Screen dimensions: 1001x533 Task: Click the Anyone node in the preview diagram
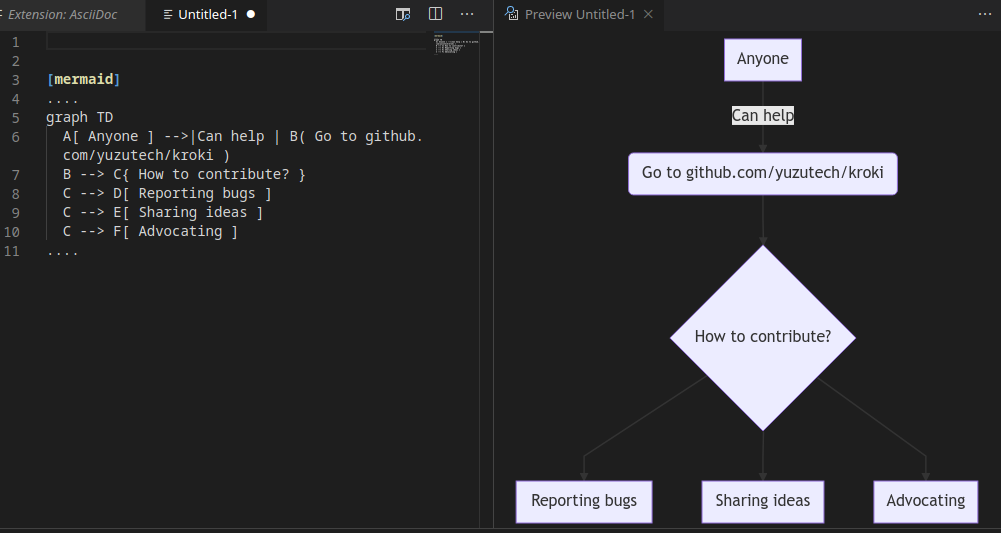(763, 59)
